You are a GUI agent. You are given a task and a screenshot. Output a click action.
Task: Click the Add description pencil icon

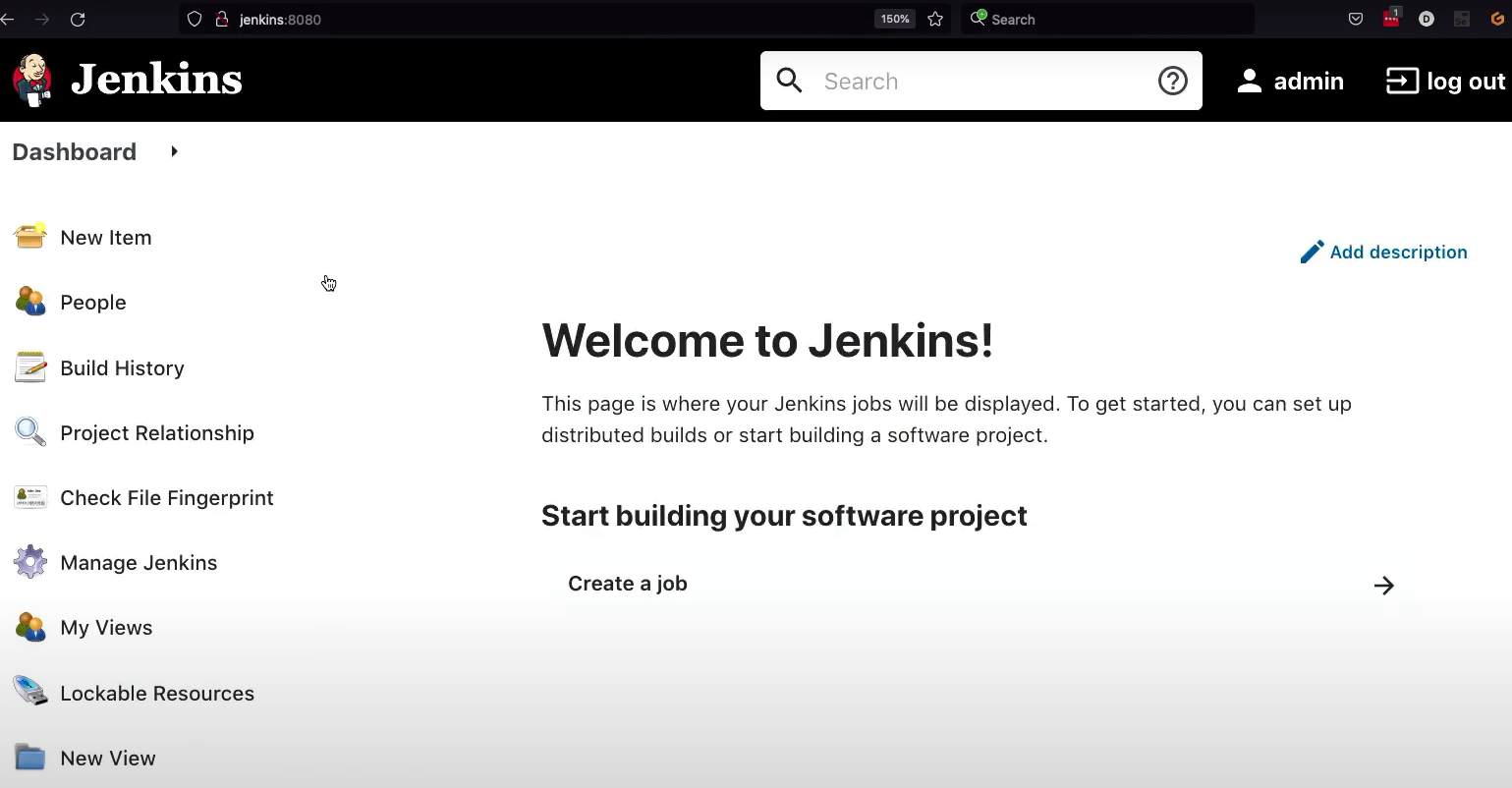1312,253
